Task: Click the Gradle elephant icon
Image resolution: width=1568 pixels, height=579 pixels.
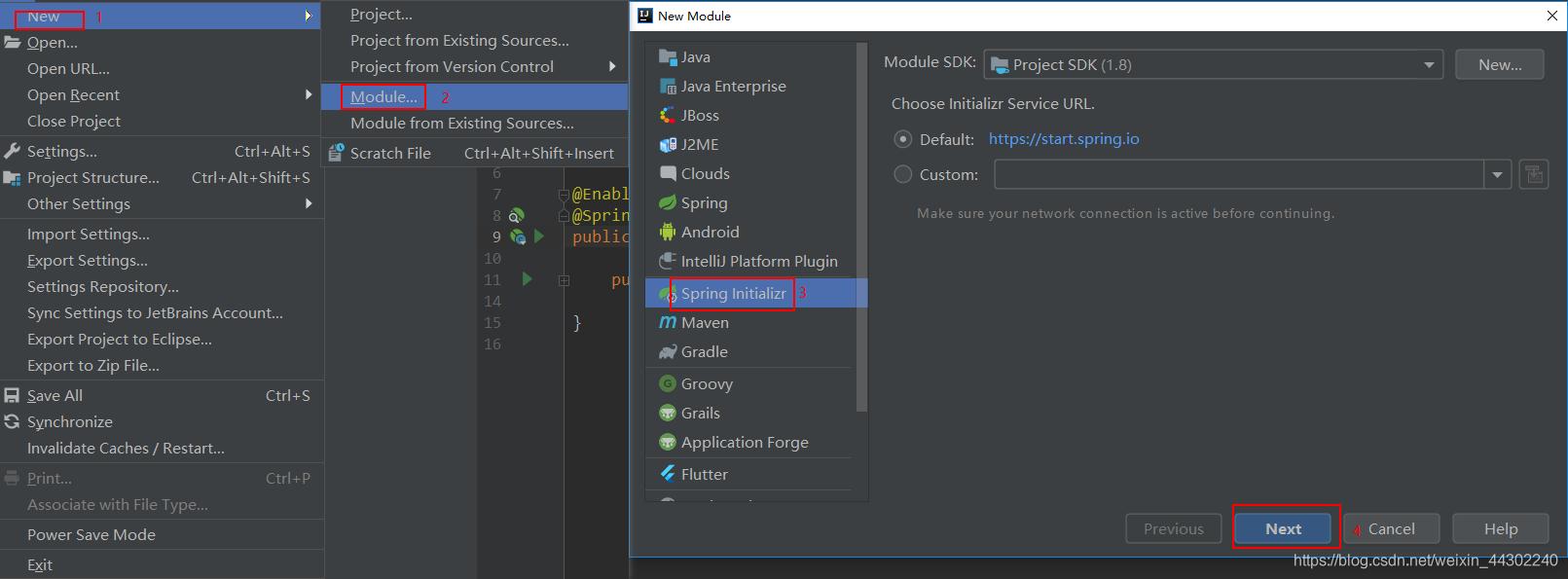Action: point(668,351)
